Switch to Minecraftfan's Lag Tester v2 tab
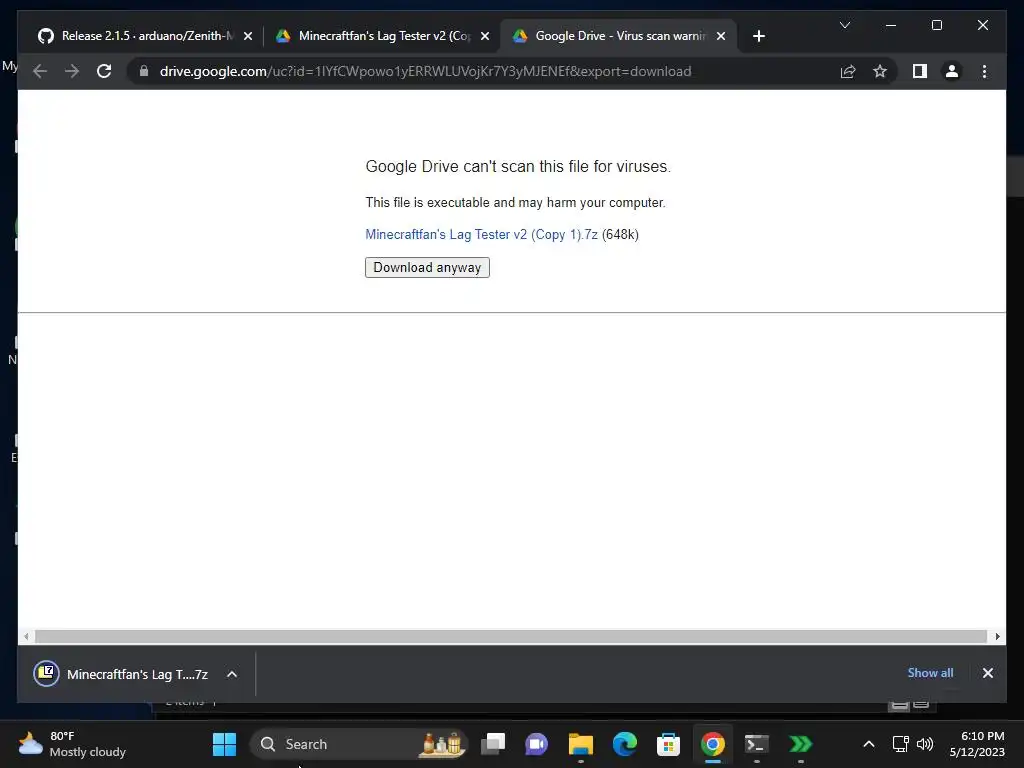The width and height of the screenshot is (1024, 768). click(x=383, y=36)
